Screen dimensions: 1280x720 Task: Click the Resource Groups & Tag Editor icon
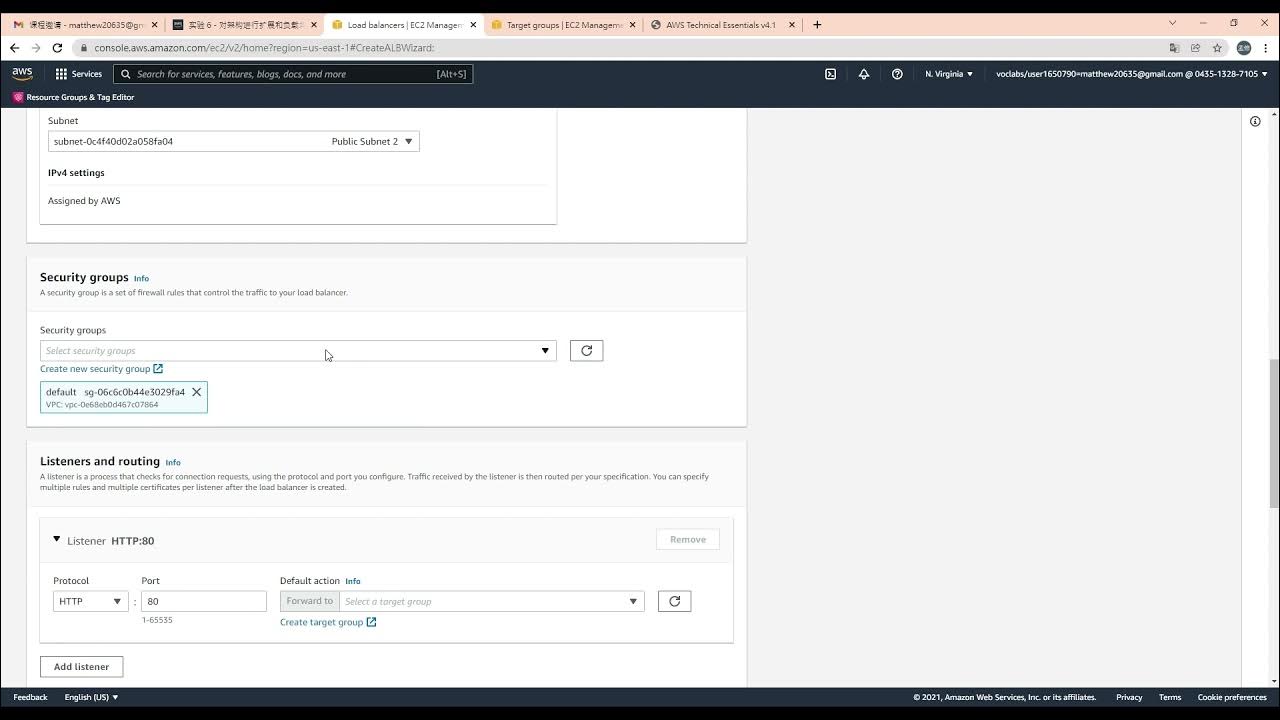(18, 97)
